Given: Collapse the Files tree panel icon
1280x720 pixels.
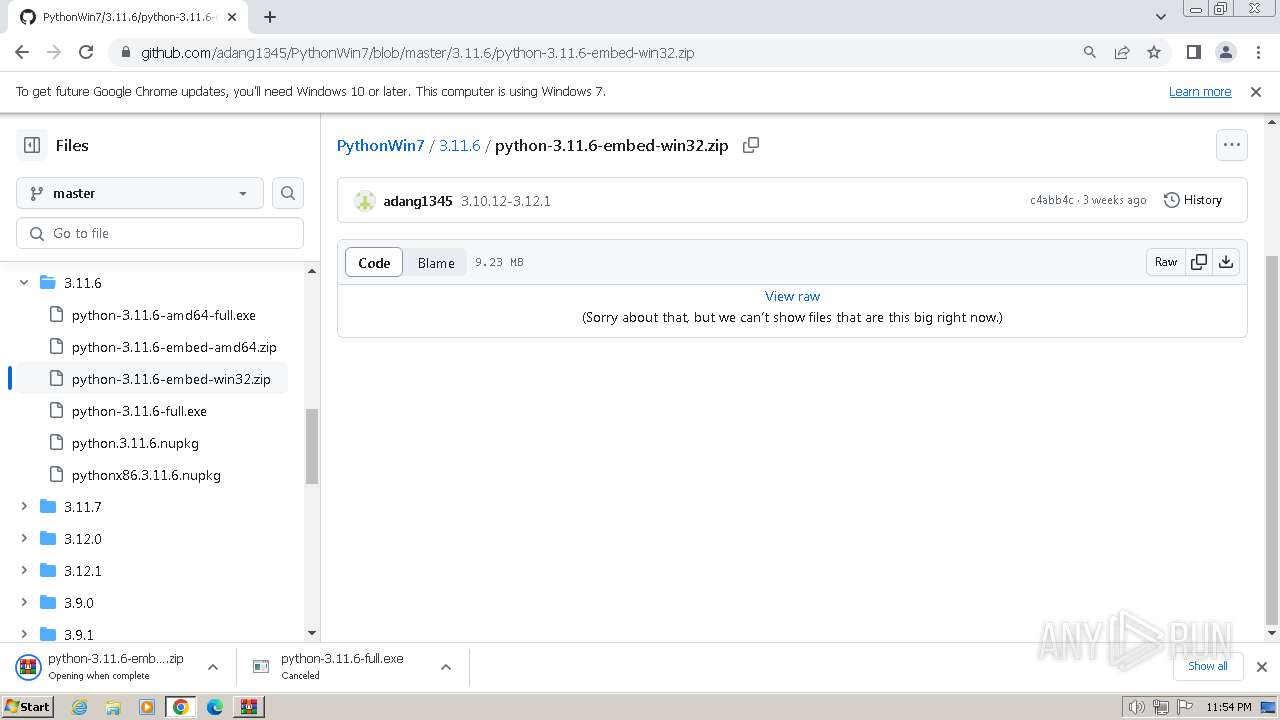Looking at the screenshot, I should click(32, 145).
